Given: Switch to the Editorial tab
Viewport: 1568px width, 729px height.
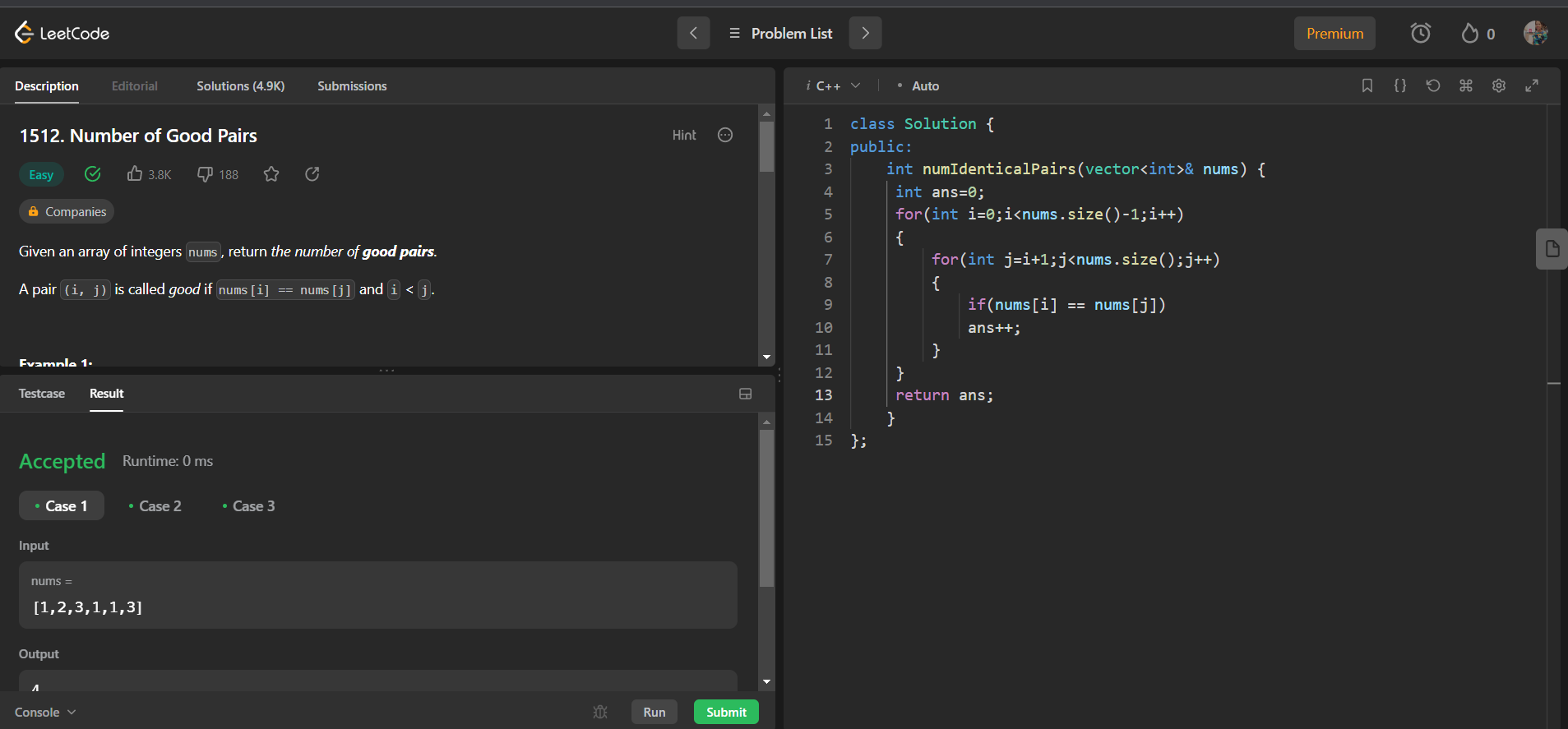Looking at the screenshot, I should coord(135,85).
